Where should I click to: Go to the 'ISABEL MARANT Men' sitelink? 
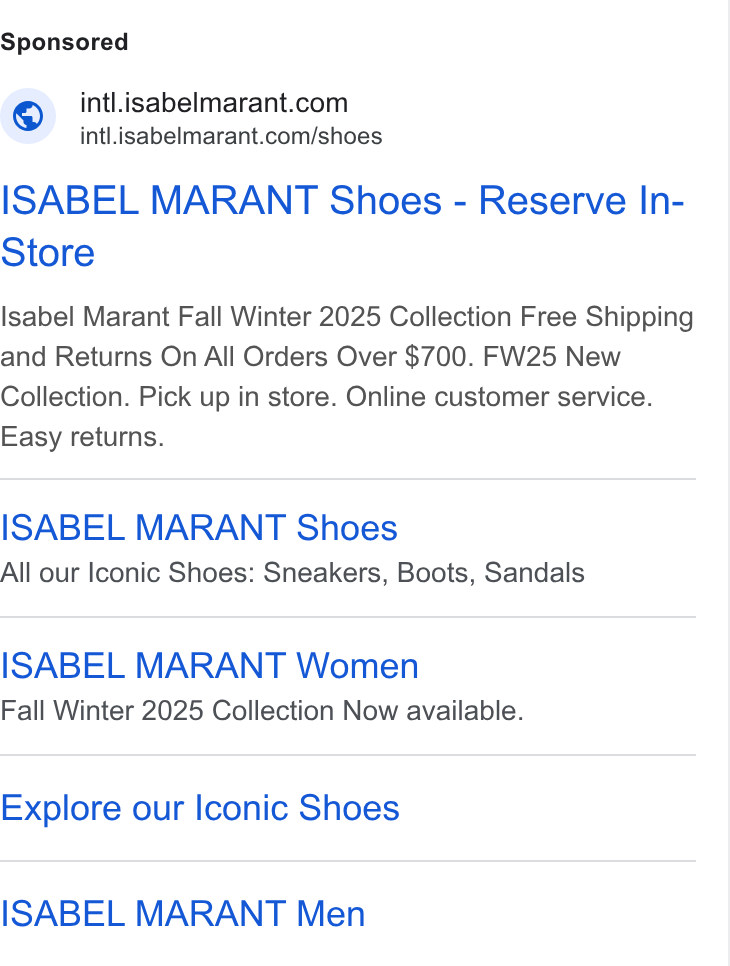[182, 914]
